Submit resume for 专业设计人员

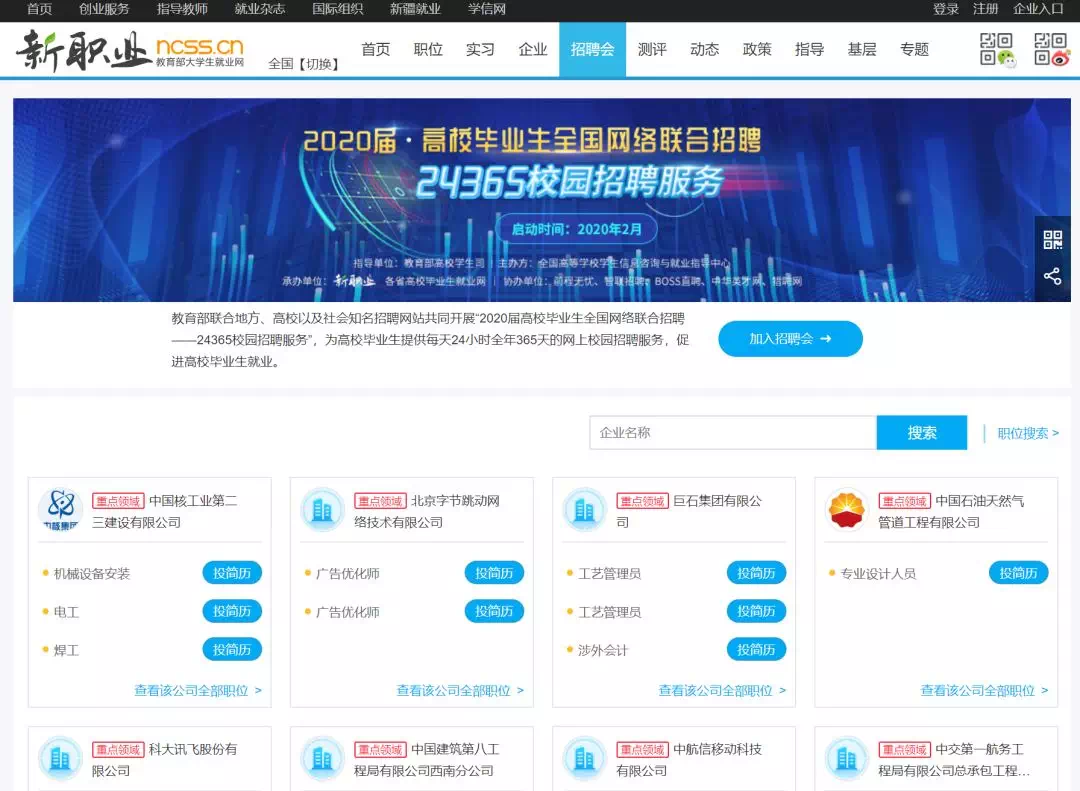1019,573
